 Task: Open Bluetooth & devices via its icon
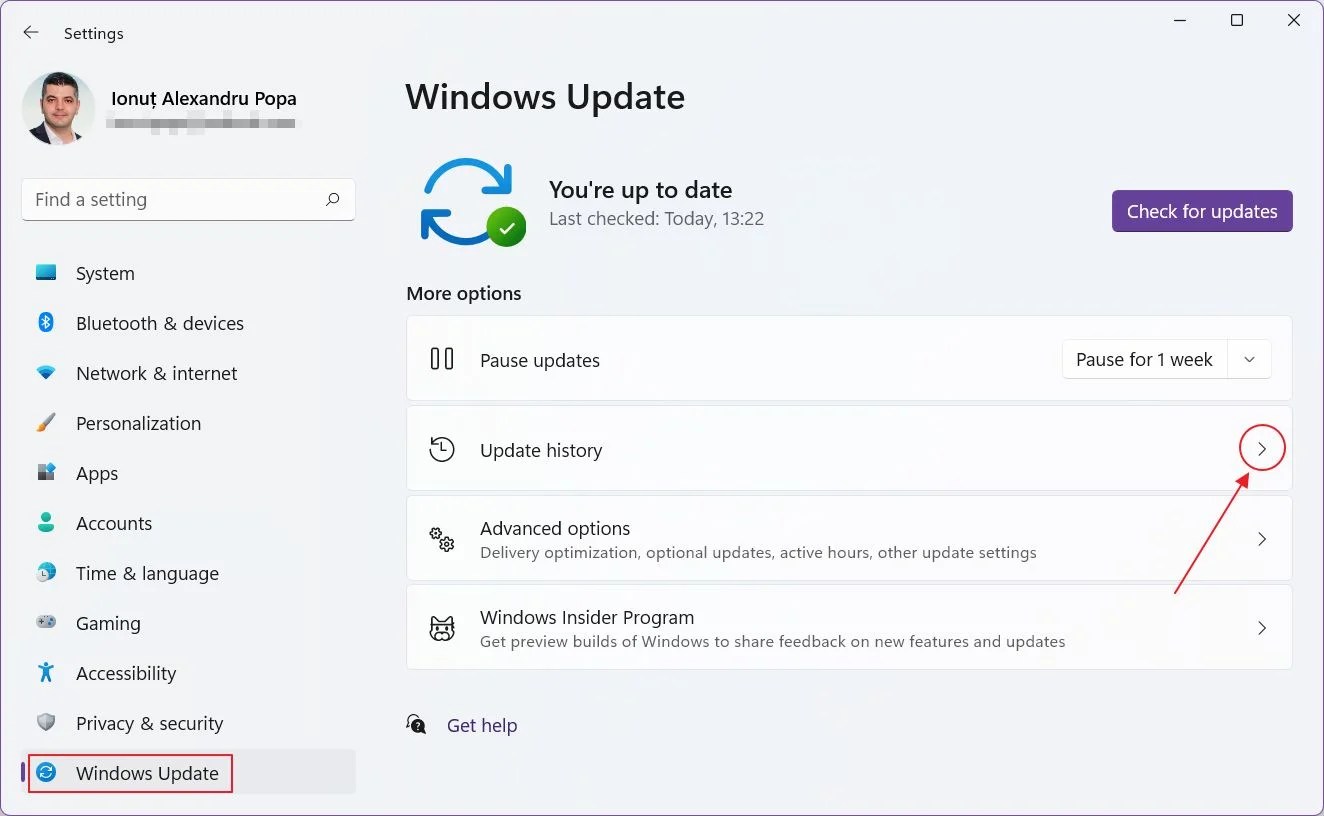click(x=46, y=322)
